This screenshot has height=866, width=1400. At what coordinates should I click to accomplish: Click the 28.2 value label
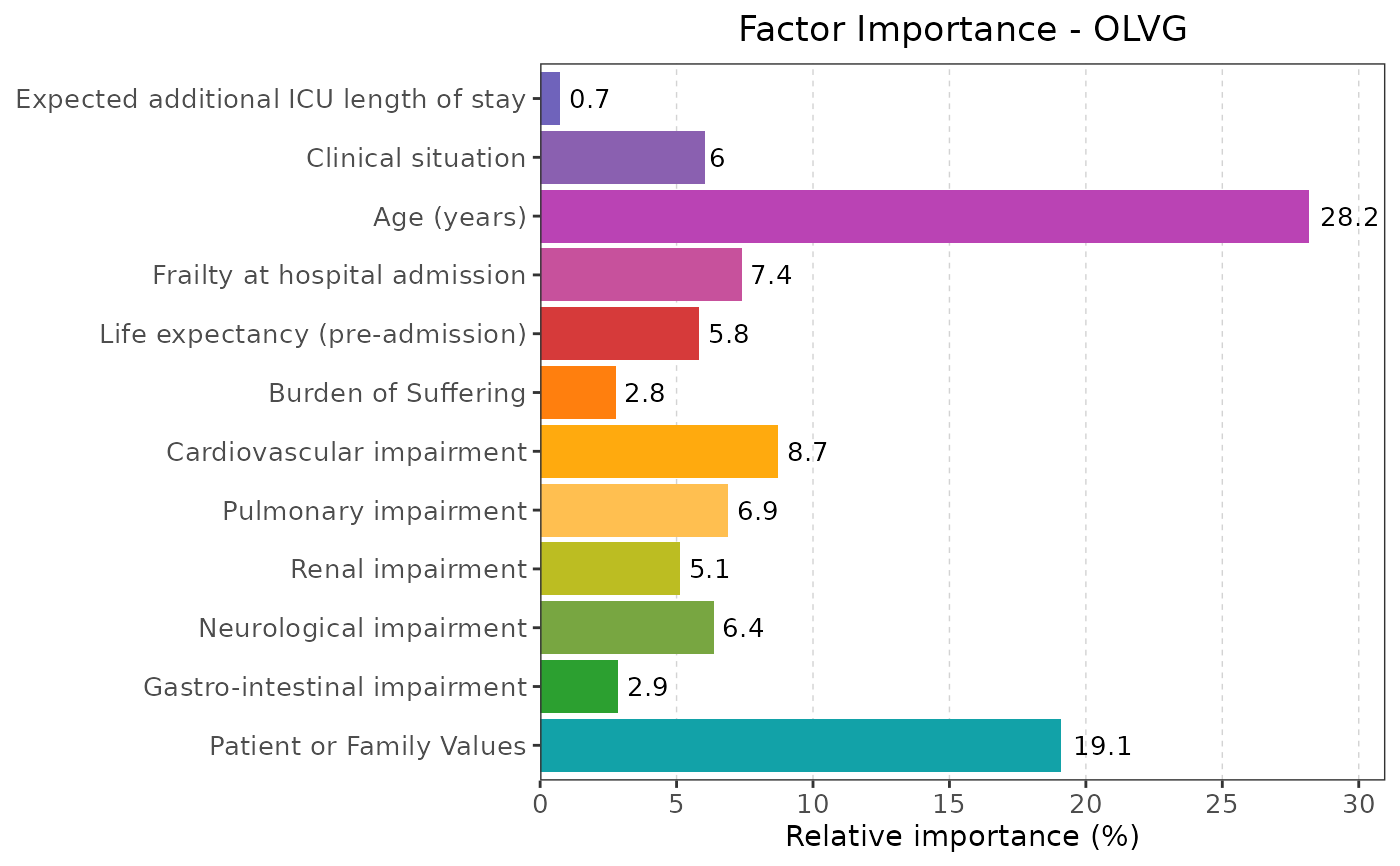[x=1349, y=217]
